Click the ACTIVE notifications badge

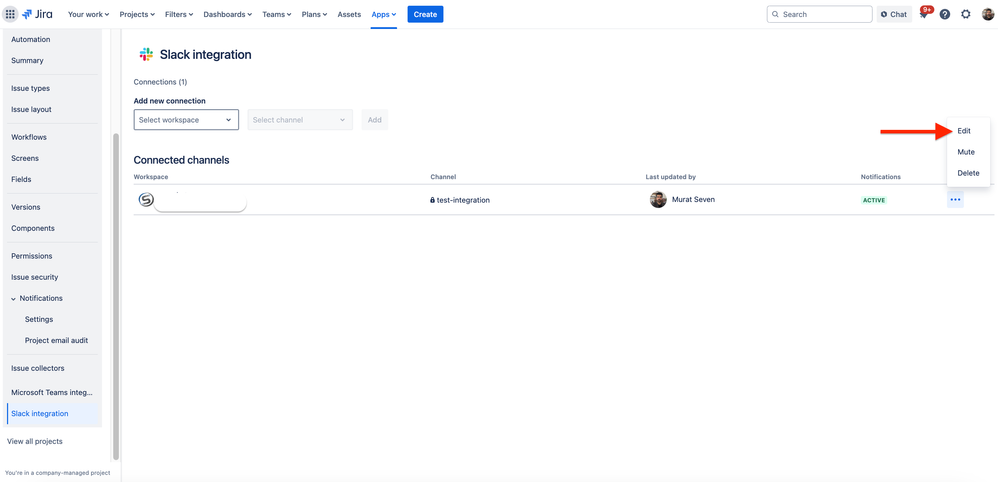[x=874, y=200]
